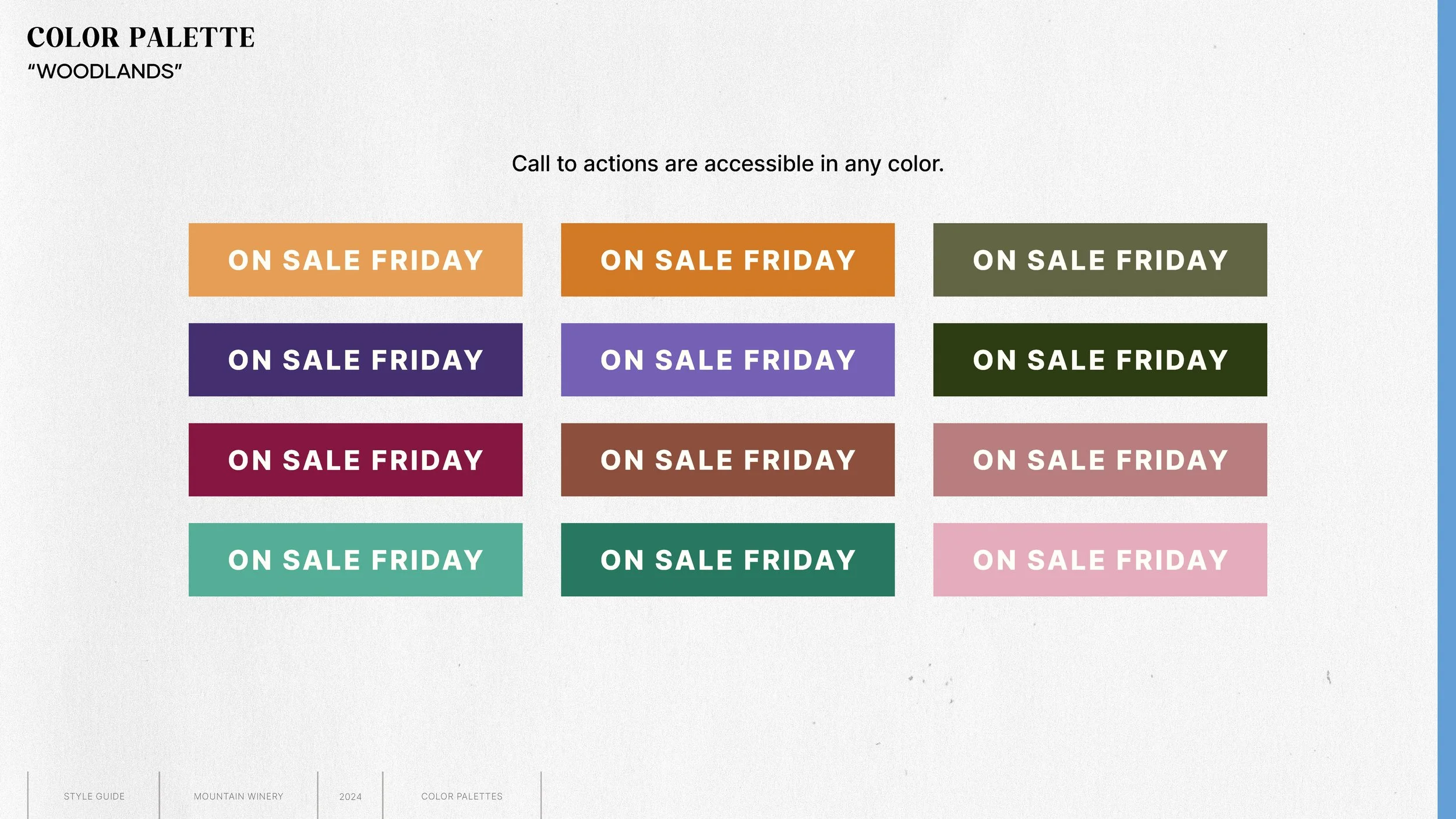The width and height of the screenshot is (1456, 819).
Task: Click the dark forest green ON SALE FRIDAY button
Action: click(1100, 360)
